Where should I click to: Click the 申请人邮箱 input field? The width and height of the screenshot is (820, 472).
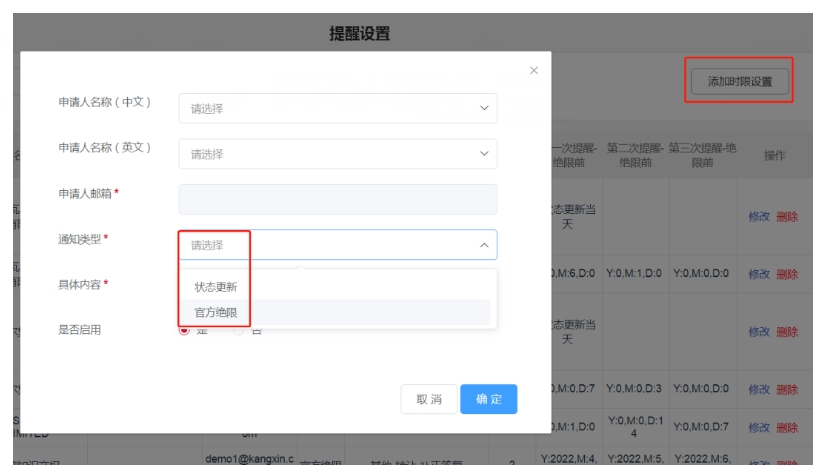(337, 199)
